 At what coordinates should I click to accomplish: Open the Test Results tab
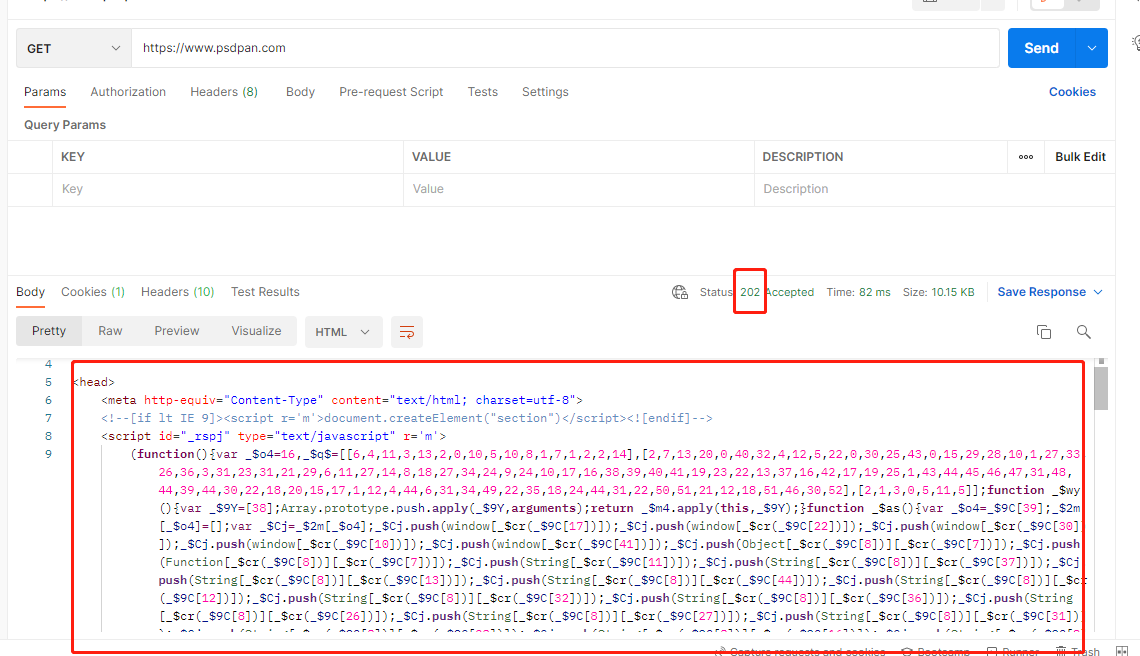pyautogui.click(x=265, y=292)
